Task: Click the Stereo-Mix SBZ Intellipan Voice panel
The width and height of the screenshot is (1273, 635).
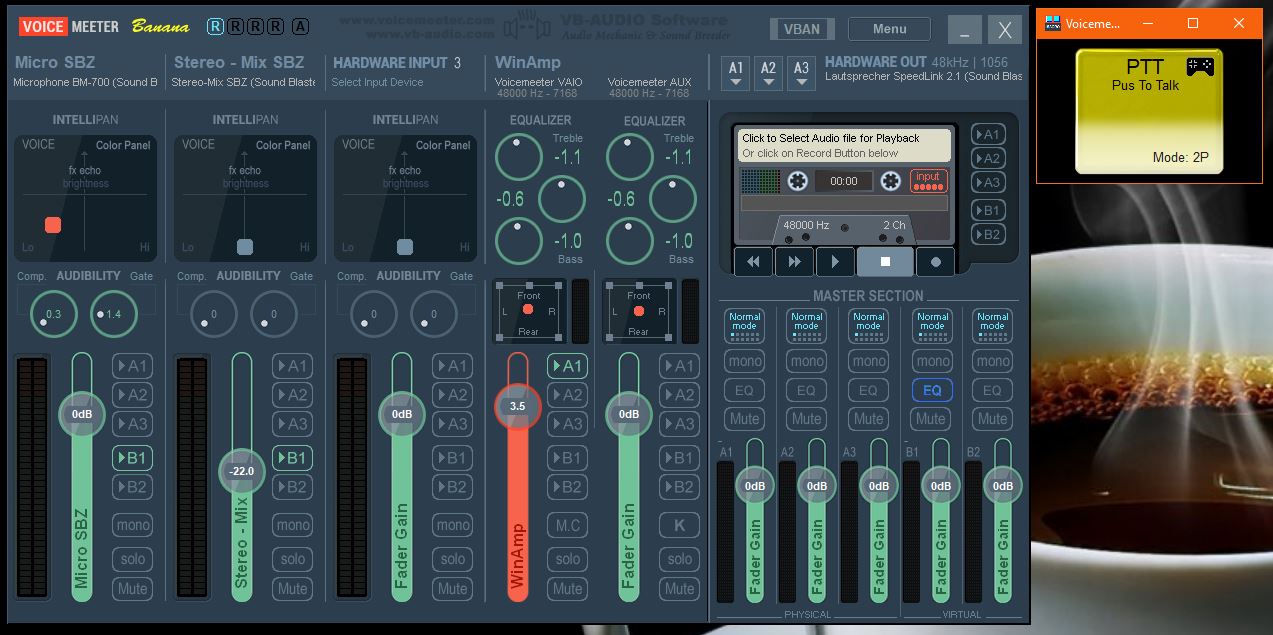Action: pyautogui.click(x=245, y=197)
